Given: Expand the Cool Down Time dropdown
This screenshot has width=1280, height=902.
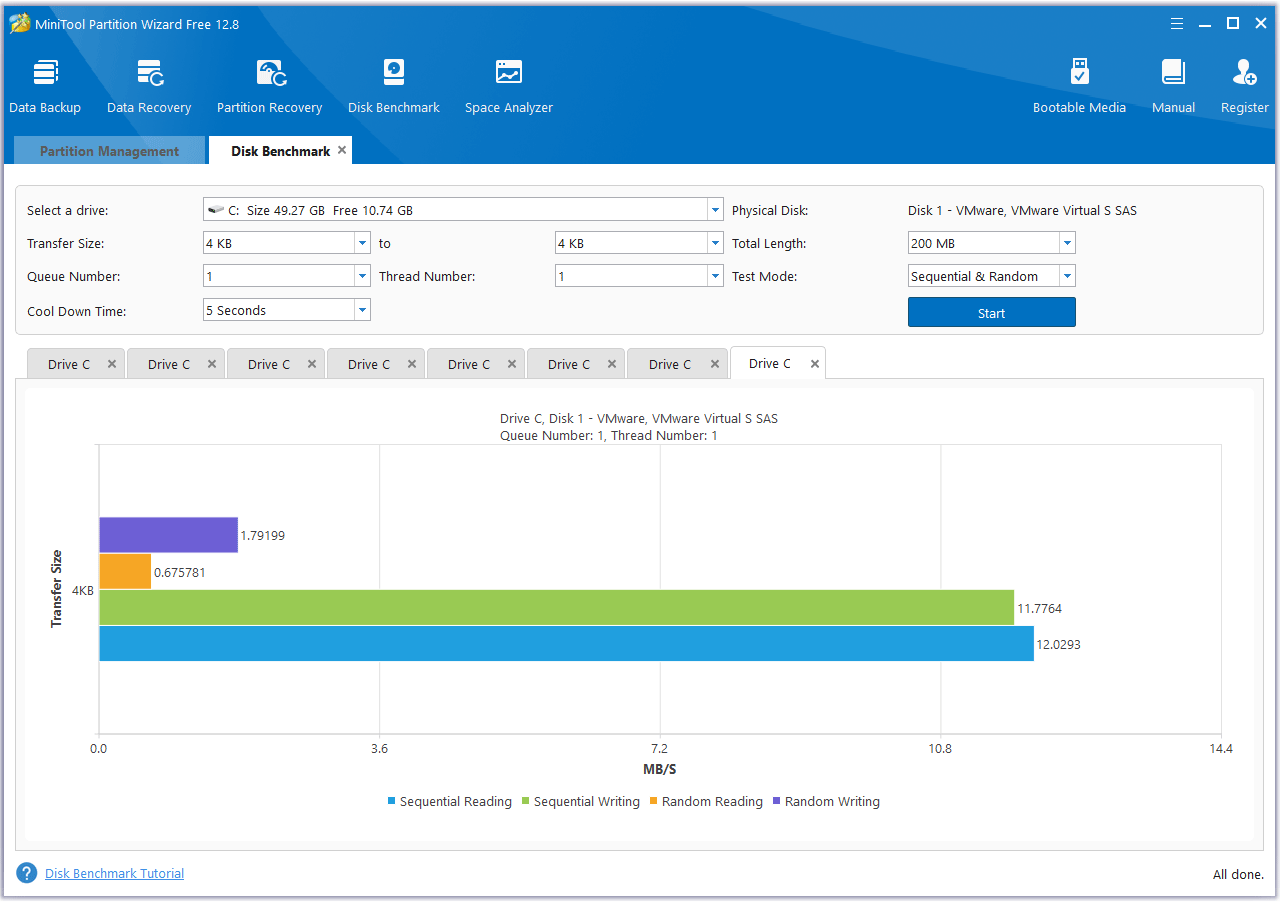Looking at the screenshot, I should pos(362,311).
